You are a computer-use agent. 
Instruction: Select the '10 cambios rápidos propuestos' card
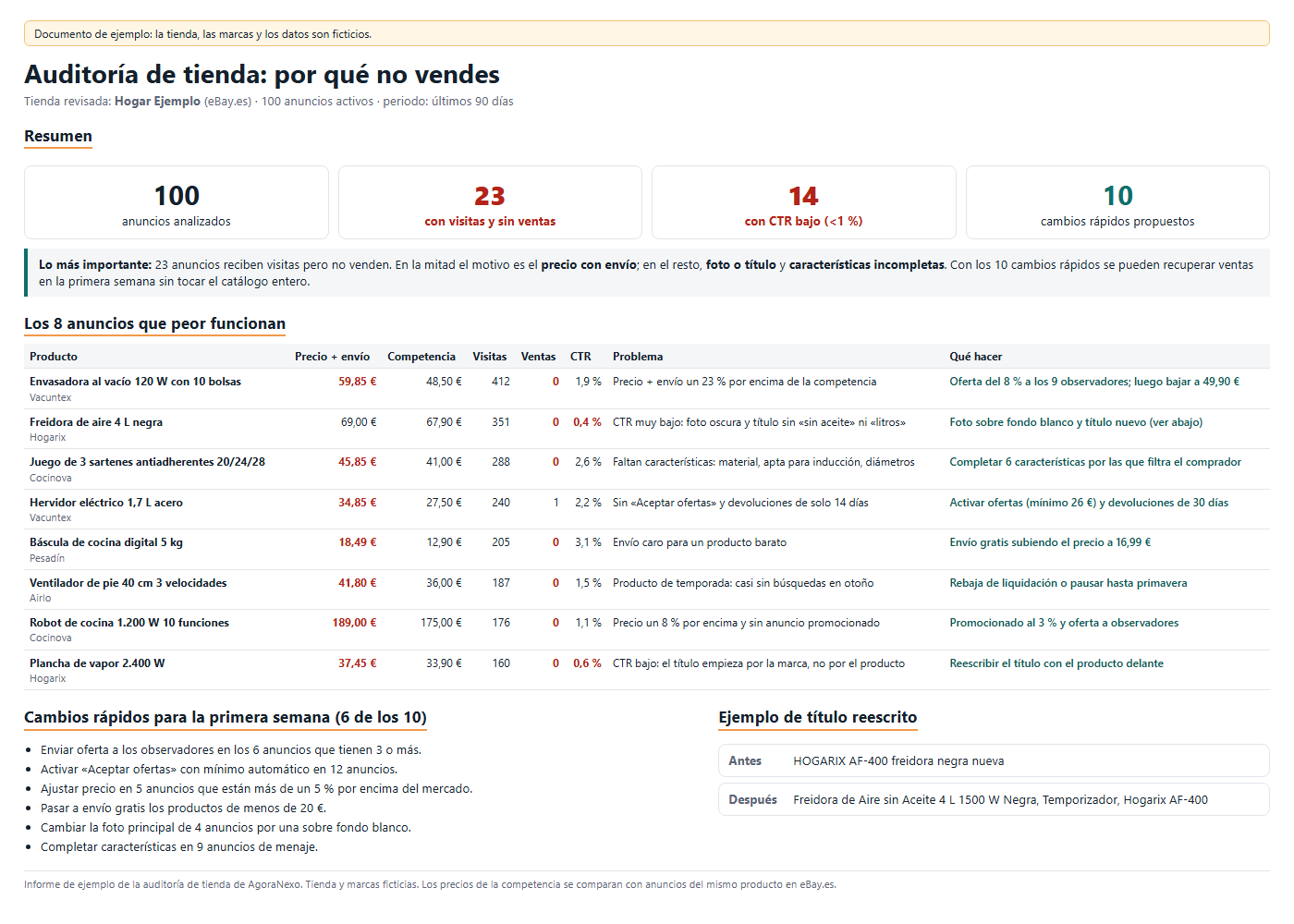[x=1117, y=202]
